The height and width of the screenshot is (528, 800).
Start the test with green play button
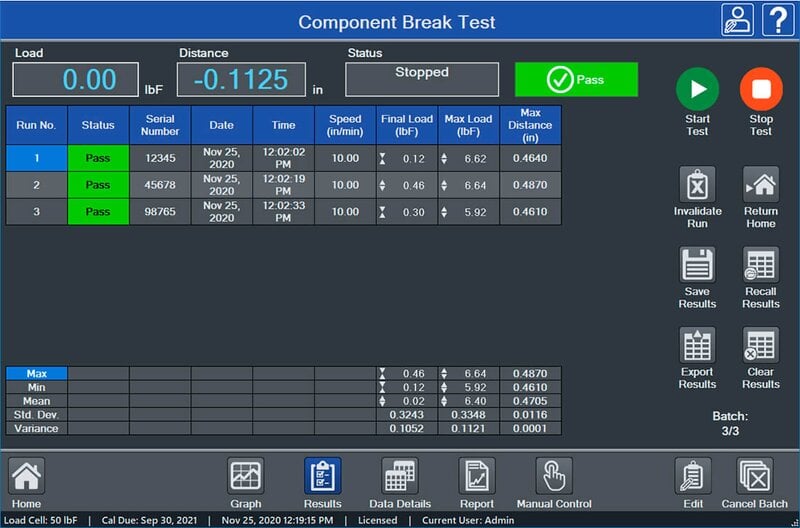pyautogui.click(x=697, y=89)
